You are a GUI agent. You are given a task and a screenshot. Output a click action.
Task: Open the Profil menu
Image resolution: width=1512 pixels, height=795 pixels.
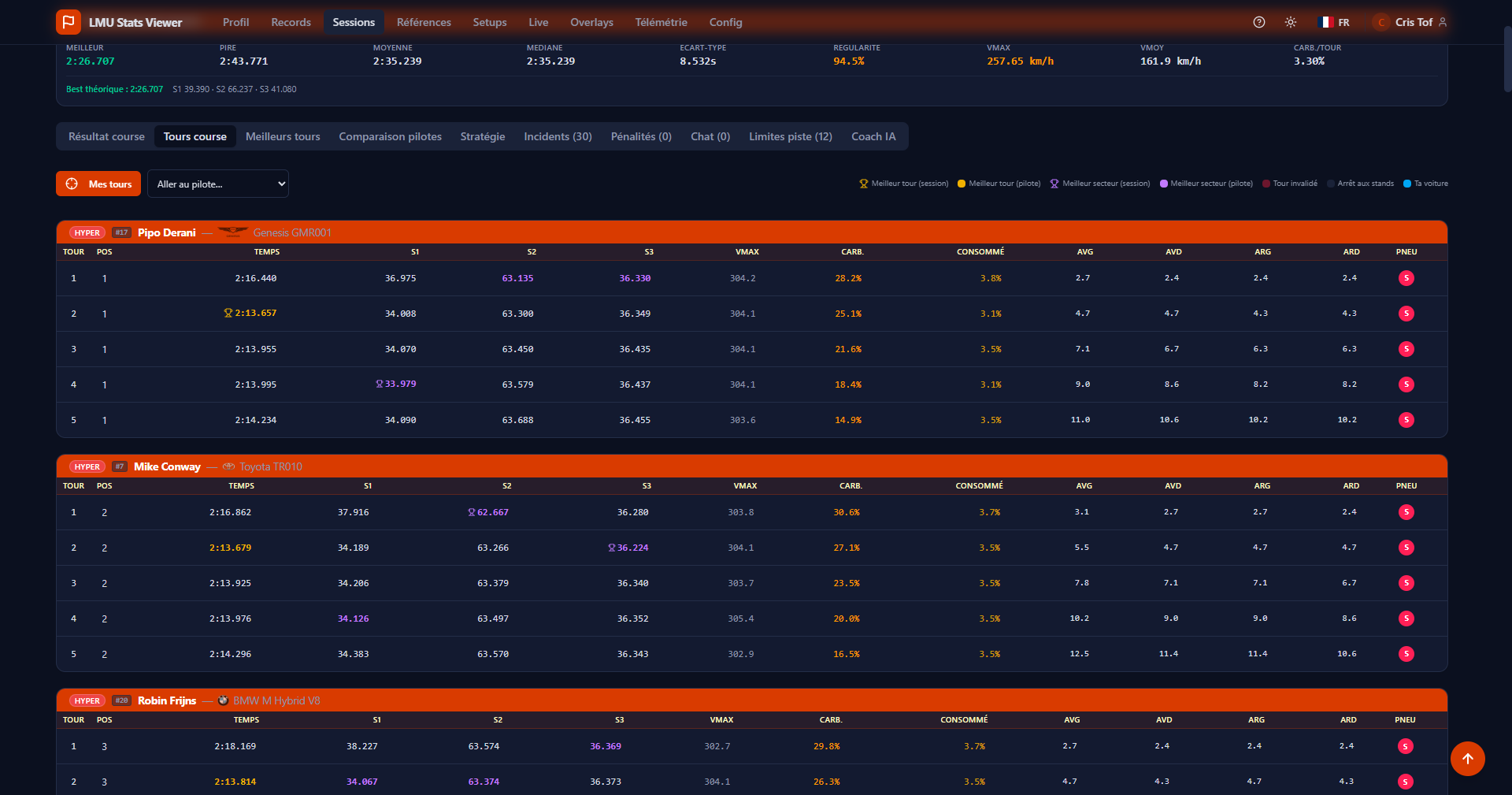click(235, 22)
